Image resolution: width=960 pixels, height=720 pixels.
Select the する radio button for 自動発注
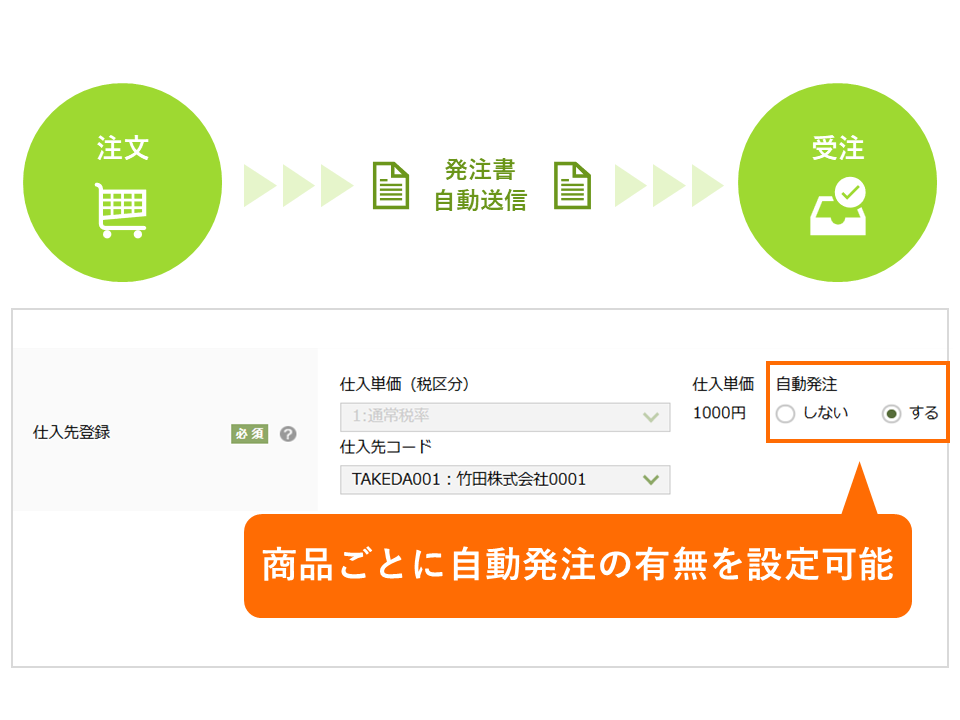(x=892, y=414)
